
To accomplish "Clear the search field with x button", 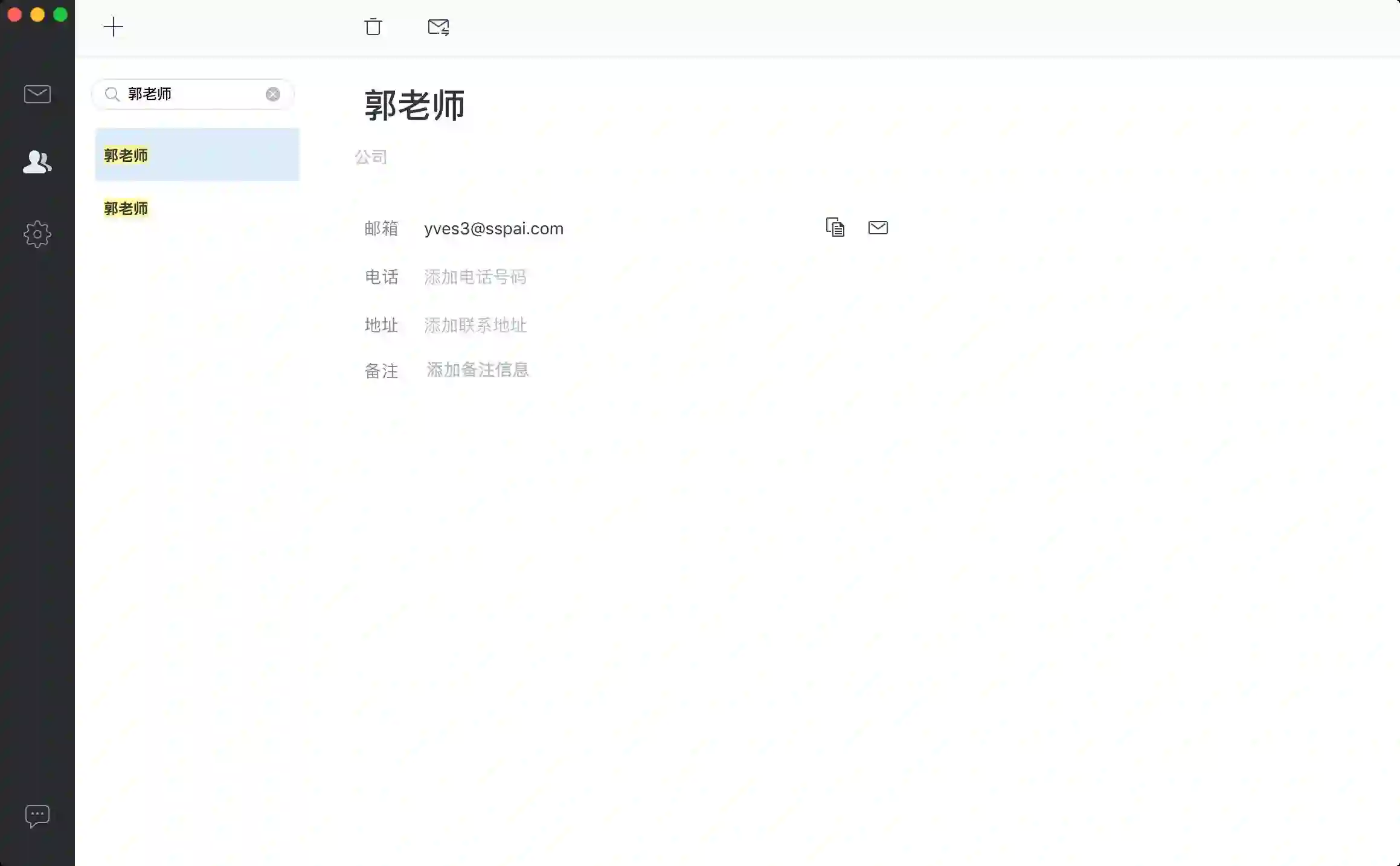I will point(273,94).
